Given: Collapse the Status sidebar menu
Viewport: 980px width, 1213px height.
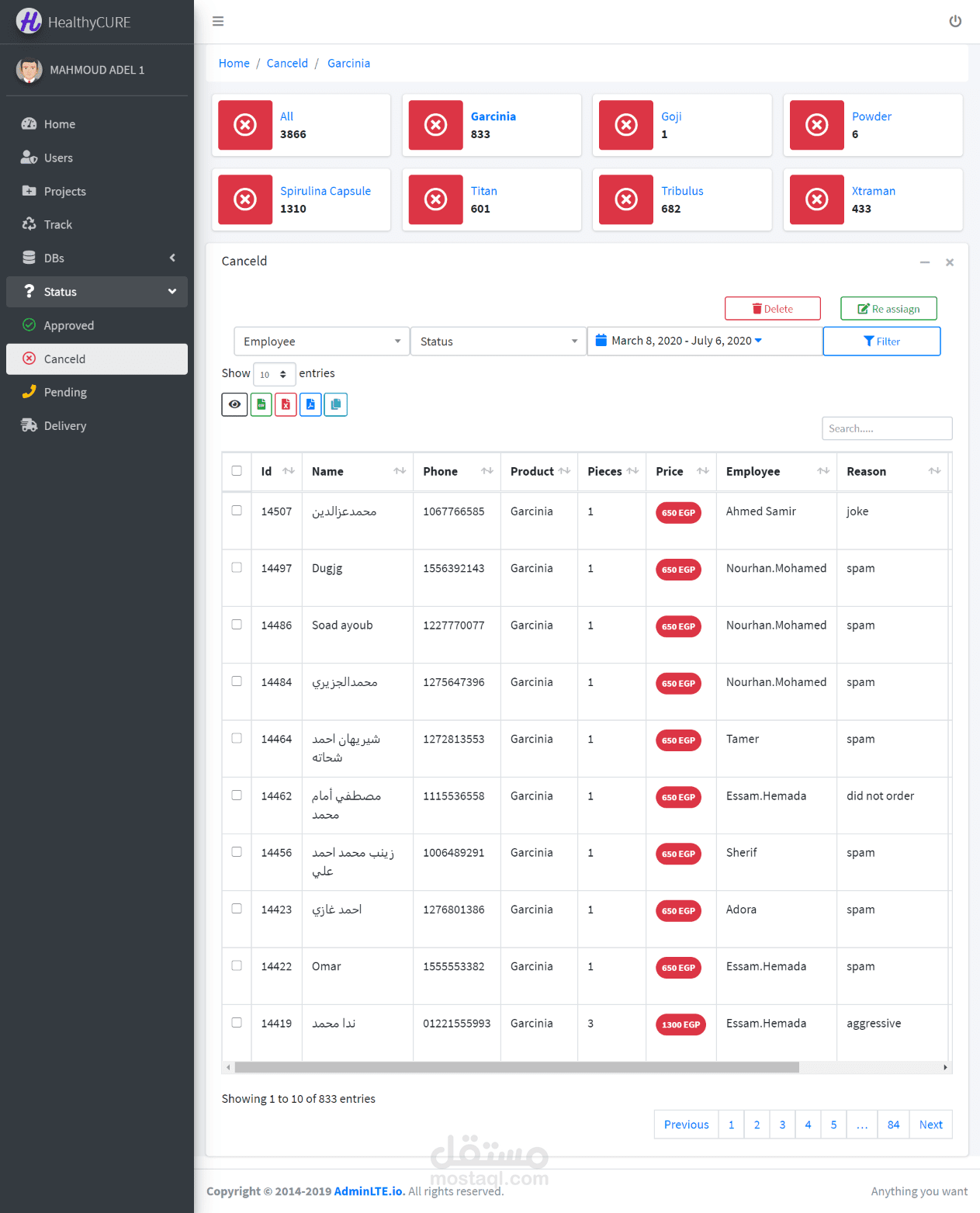Looking at the screenshot, I should (97, 292).
